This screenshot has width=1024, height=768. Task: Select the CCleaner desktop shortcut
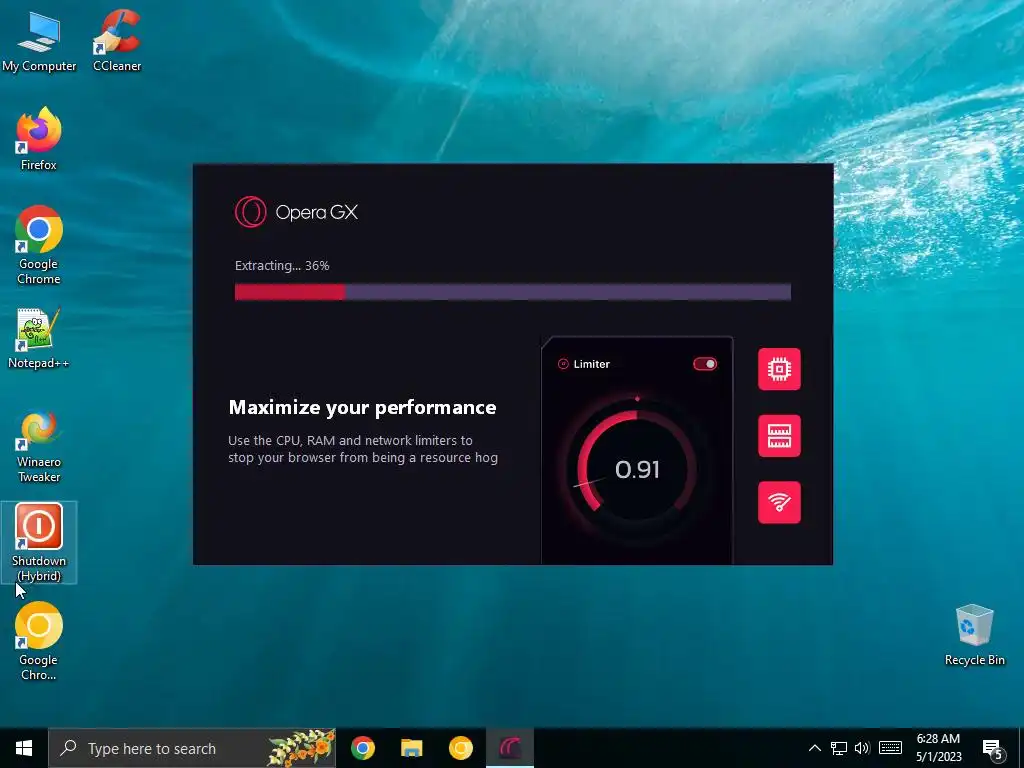tap(117, 41)
